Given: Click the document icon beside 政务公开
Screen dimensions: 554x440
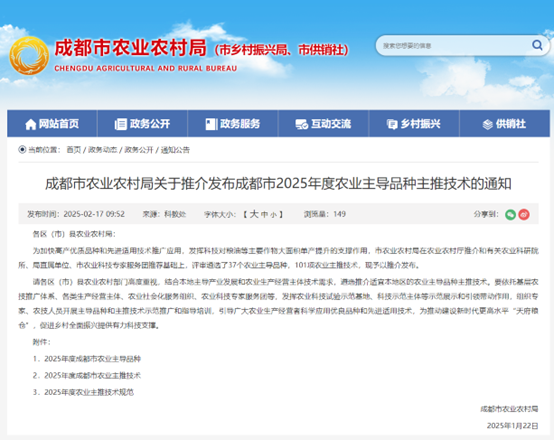Looking at the screenshot, I should point(120,124).
